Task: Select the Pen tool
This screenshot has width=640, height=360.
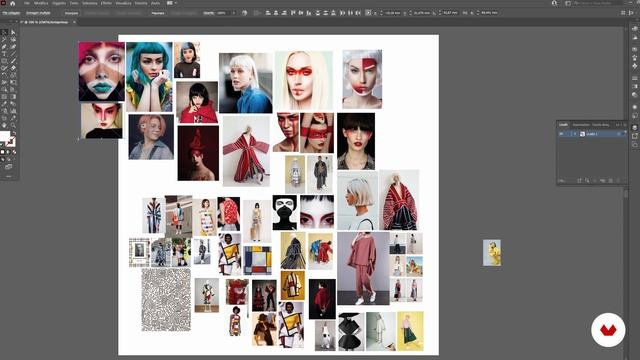Action: [x=4, y=47]
